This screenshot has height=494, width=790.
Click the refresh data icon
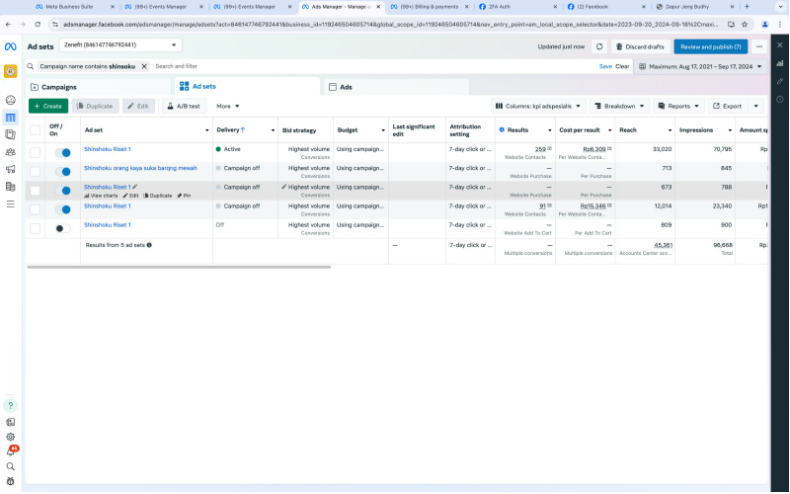pyautogui.click(x=599, y=46)
